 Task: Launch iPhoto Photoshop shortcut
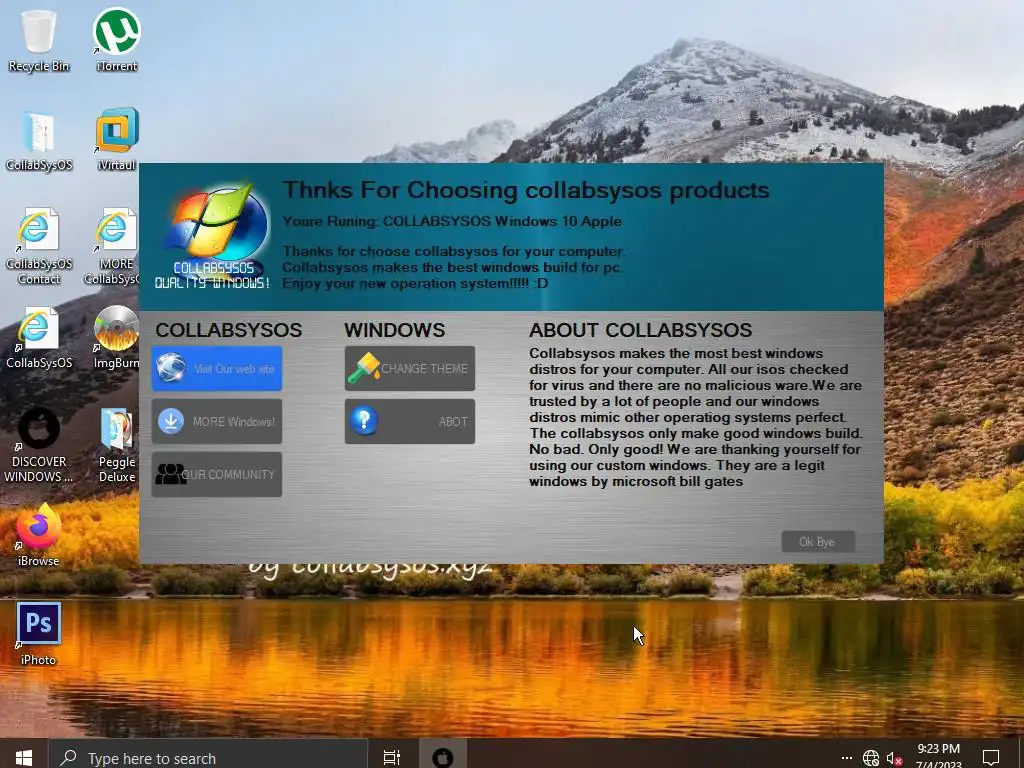[x=39, y=633]
